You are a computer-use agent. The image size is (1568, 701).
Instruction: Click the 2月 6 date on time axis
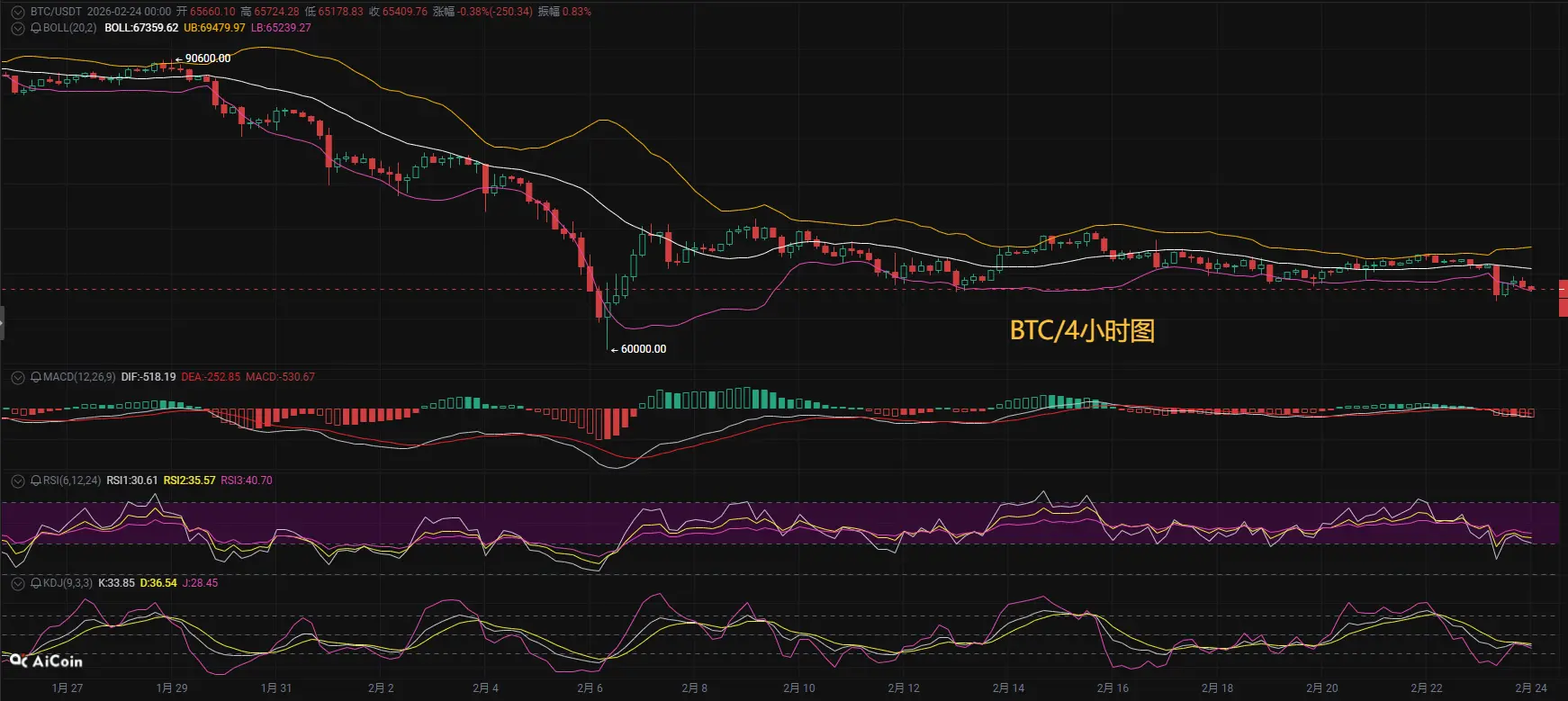pyautogui.click(x=590, y=688)
